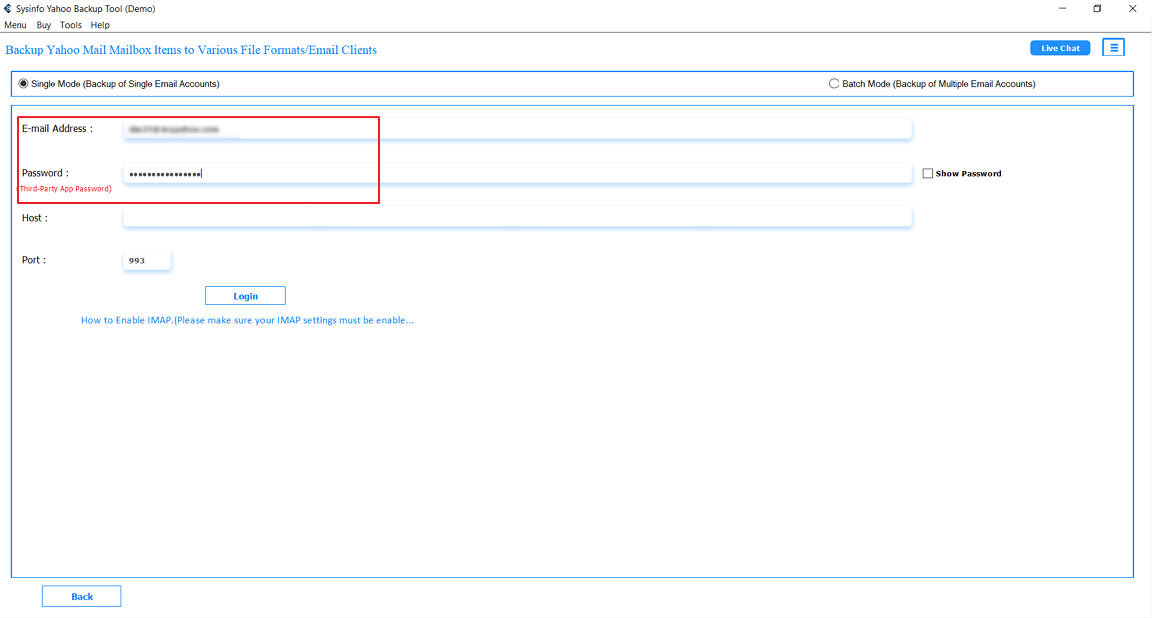This screenshot has height=618, width=1152.
Task: Open the hamburger menu icon beside Live Chat
Action: [x=1114, y=48]
